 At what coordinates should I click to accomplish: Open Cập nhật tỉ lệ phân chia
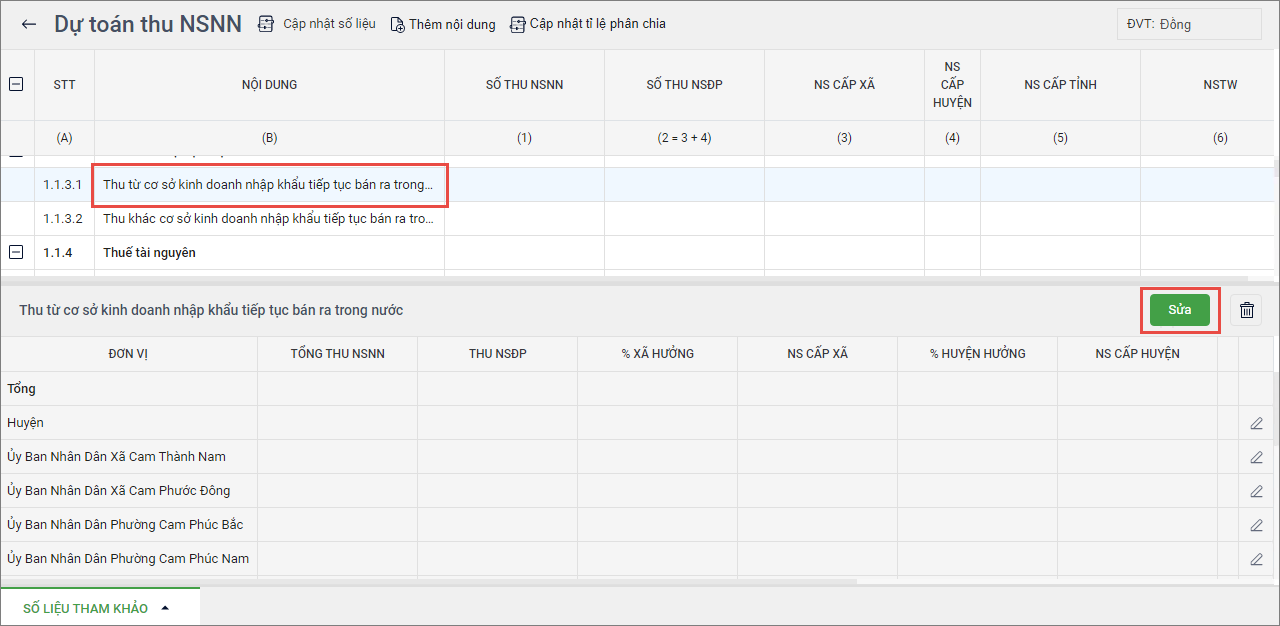pyautogui.click(x=587, y=24)
